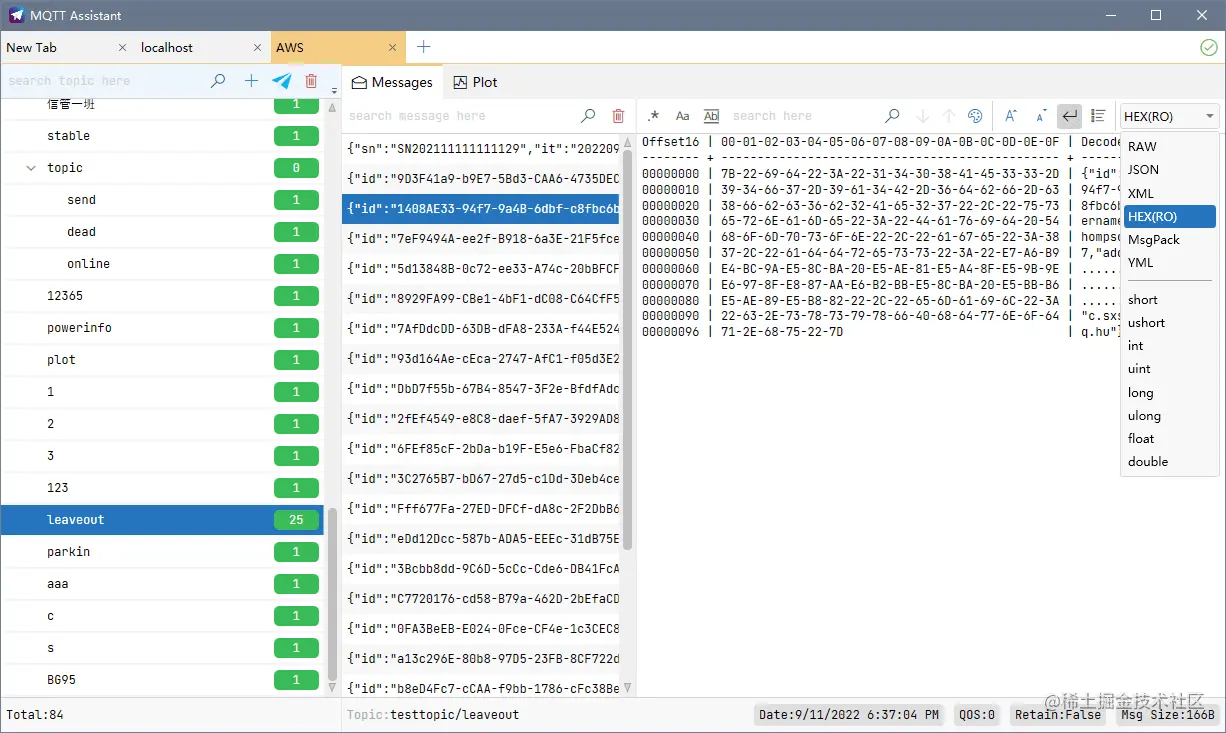Close the AWS tab
This screenshot has width=1226, height=733.
click(393, 47)
